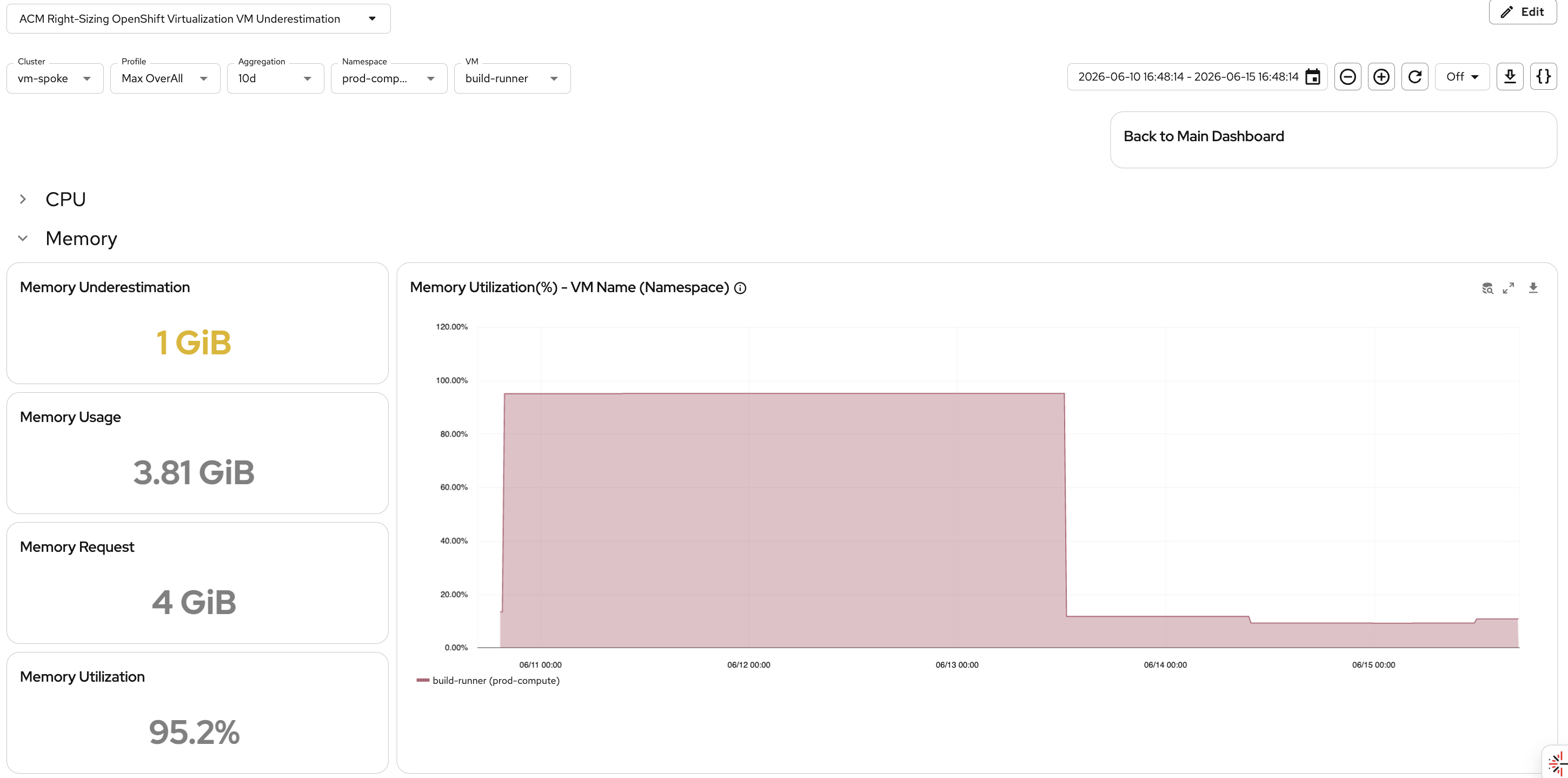This screenshot has height=778, width=1568.
Task: Zoom in the time range
Action: click(x=1381, y=77)
